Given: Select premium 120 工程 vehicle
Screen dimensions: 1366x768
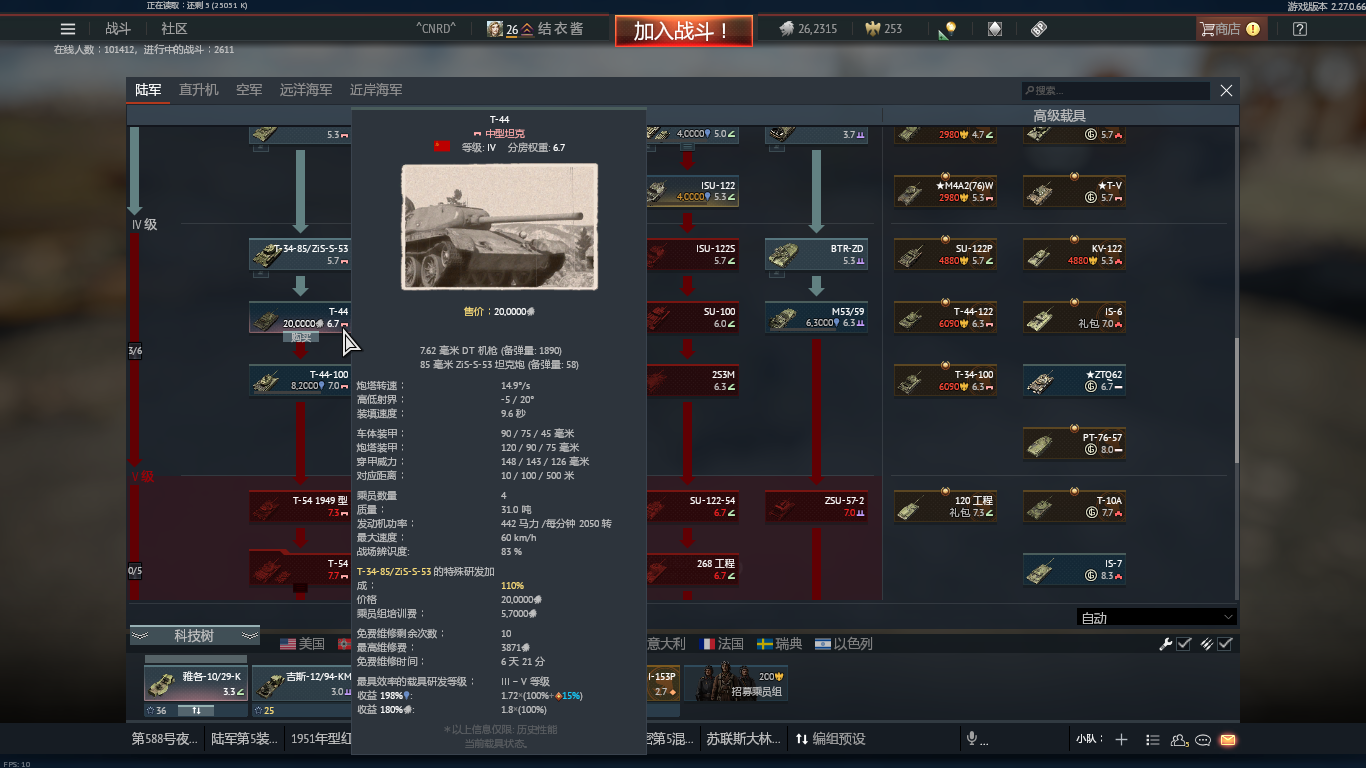Looking at the screenshot, I should [945, 506].
